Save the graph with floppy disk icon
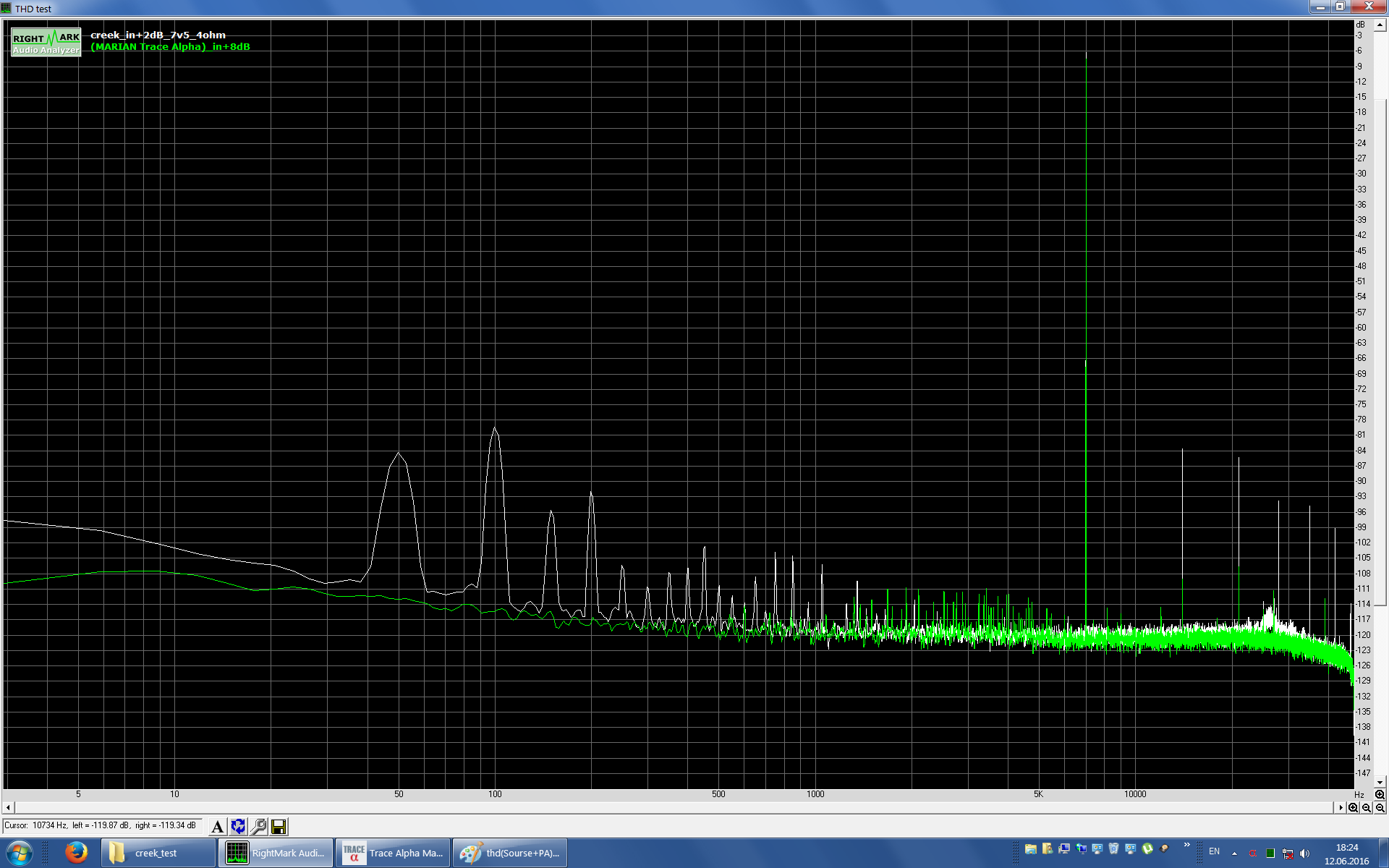Screen dimensions: 1389x868 click(x=279, y=826)
